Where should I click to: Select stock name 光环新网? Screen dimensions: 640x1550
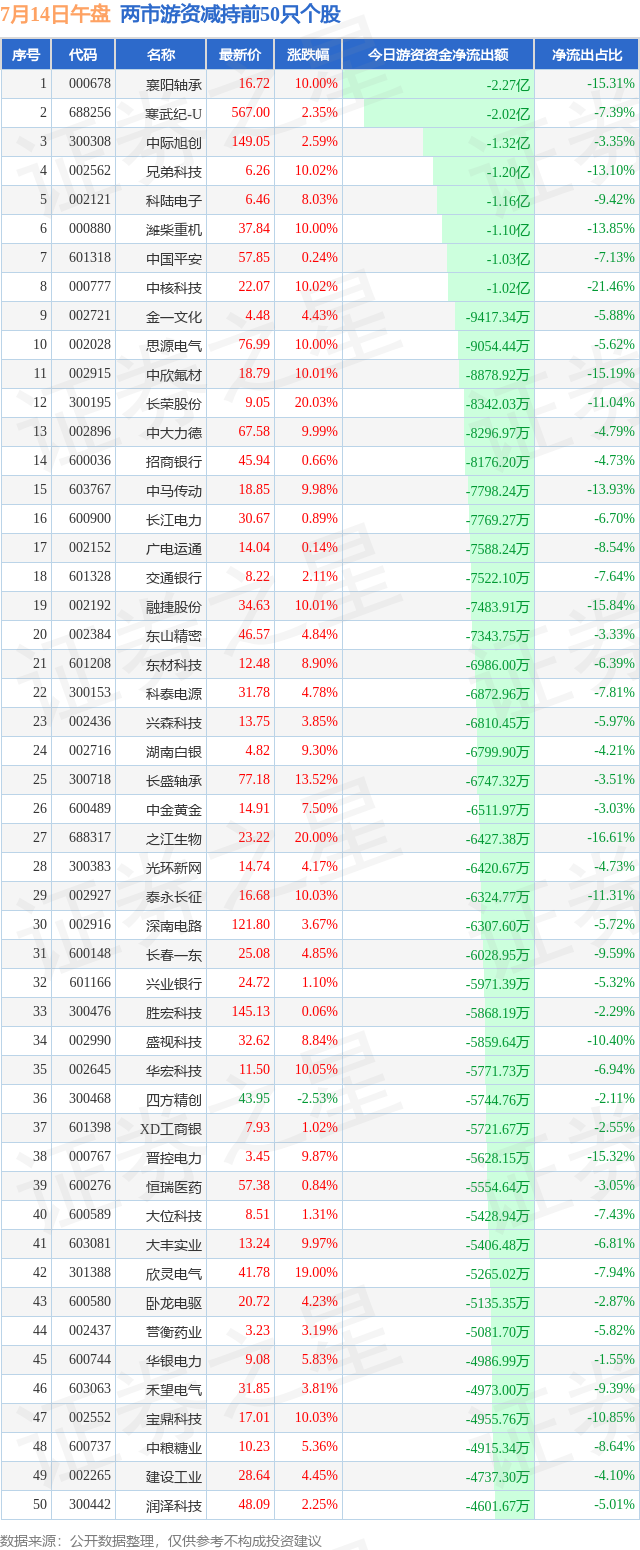click(174, 867)
